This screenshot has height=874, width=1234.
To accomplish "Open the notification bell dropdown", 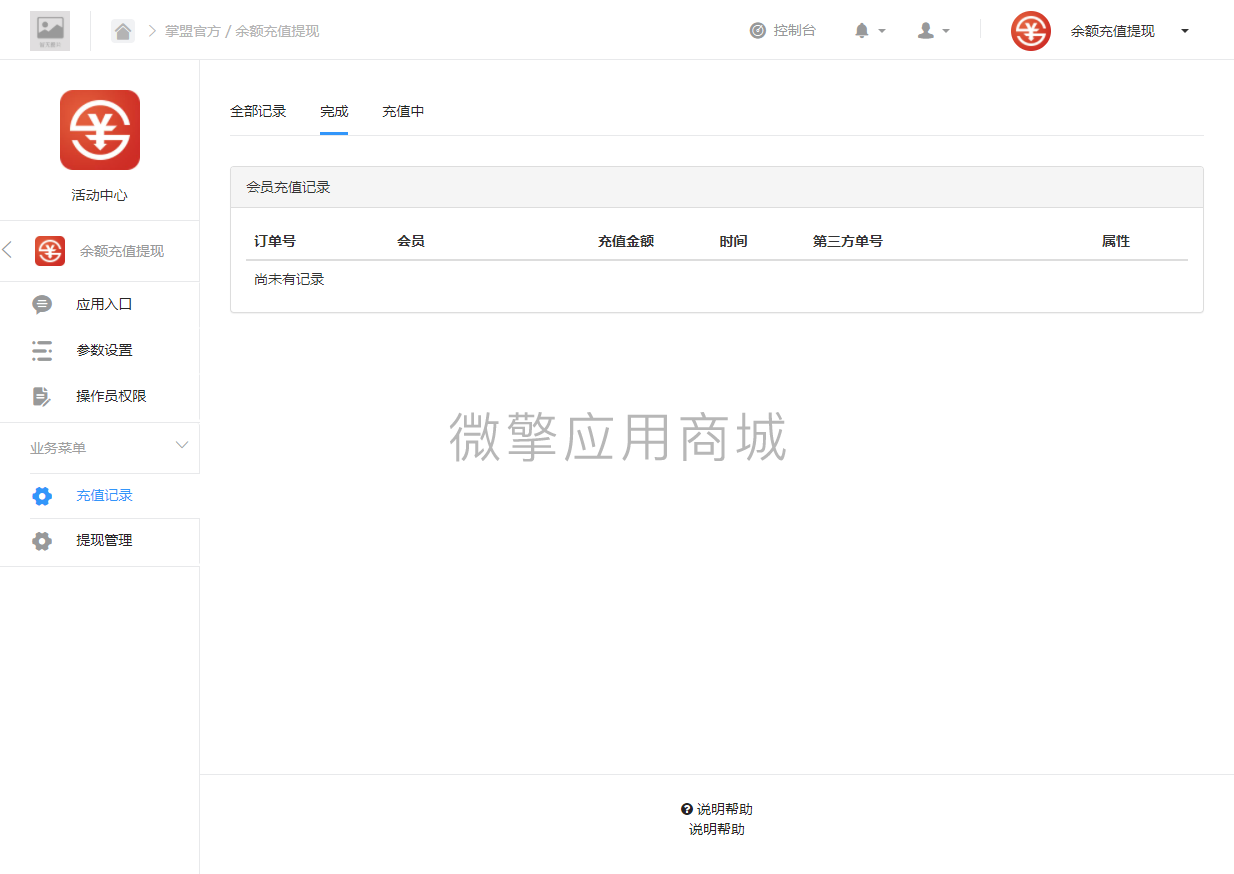I will click(870, 31).
